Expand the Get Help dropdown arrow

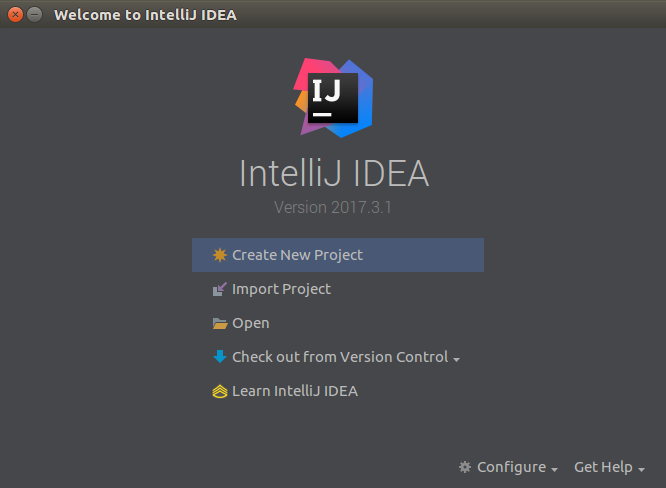(x=641, y=469)
